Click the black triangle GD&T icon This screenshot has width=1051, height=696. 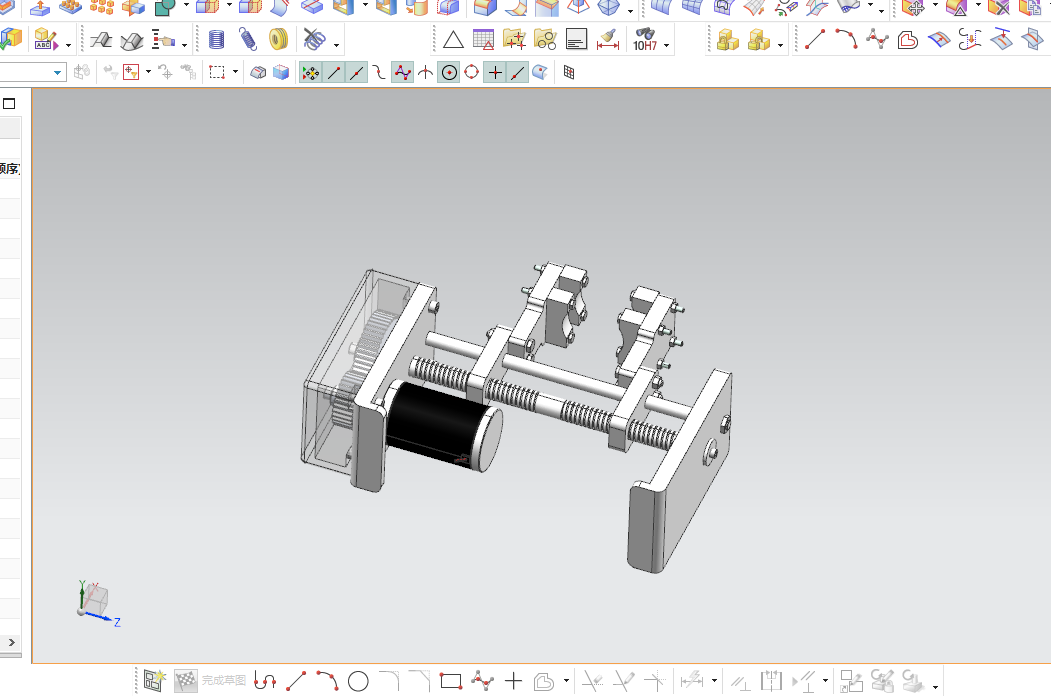(x=453, y=40)
